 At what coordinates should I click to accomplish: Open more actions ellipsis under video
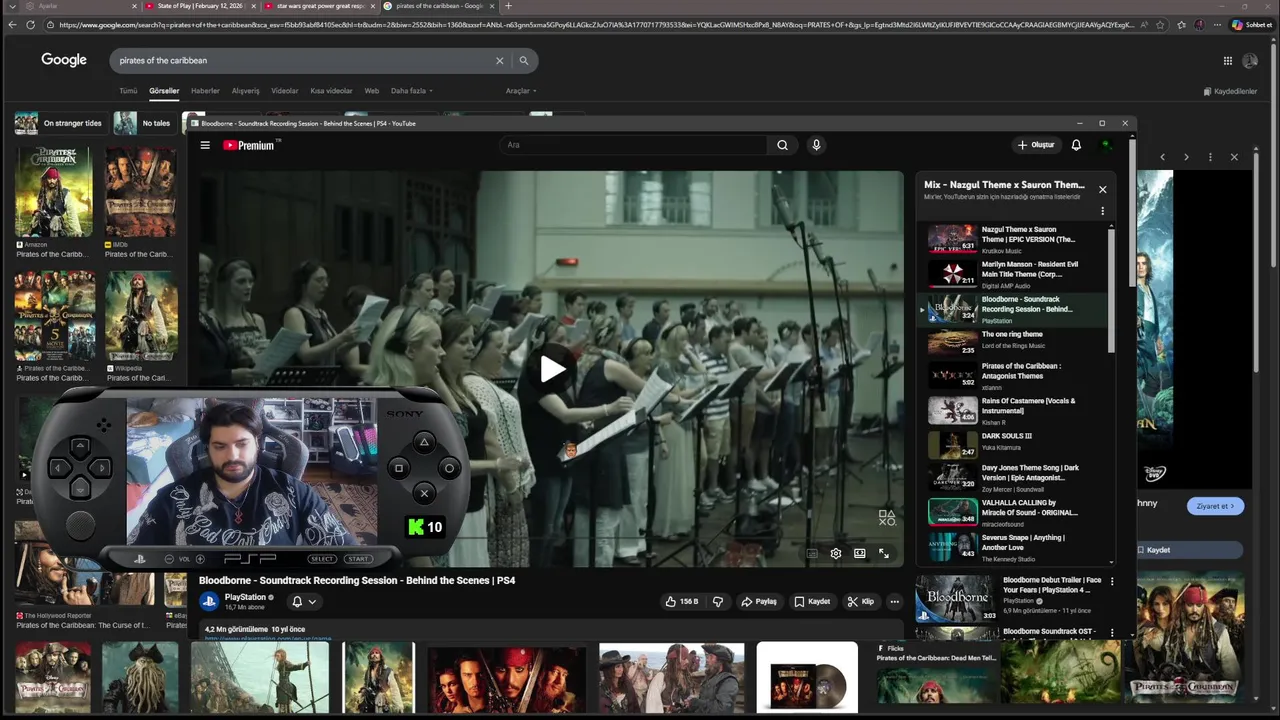(x=895, y=602)
